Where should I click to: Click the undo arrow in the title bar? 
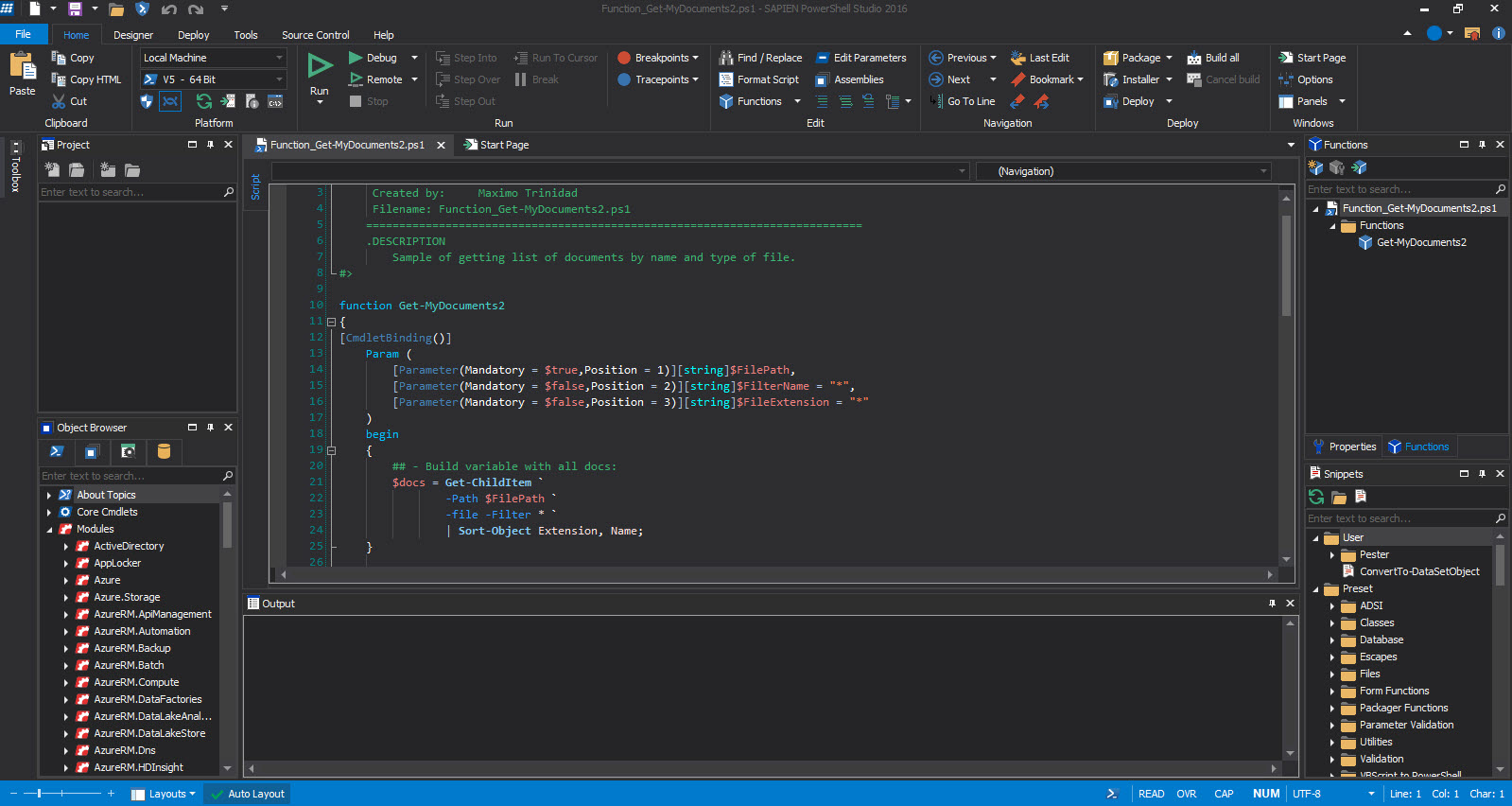pyautogui.click(x=169, y=9)
